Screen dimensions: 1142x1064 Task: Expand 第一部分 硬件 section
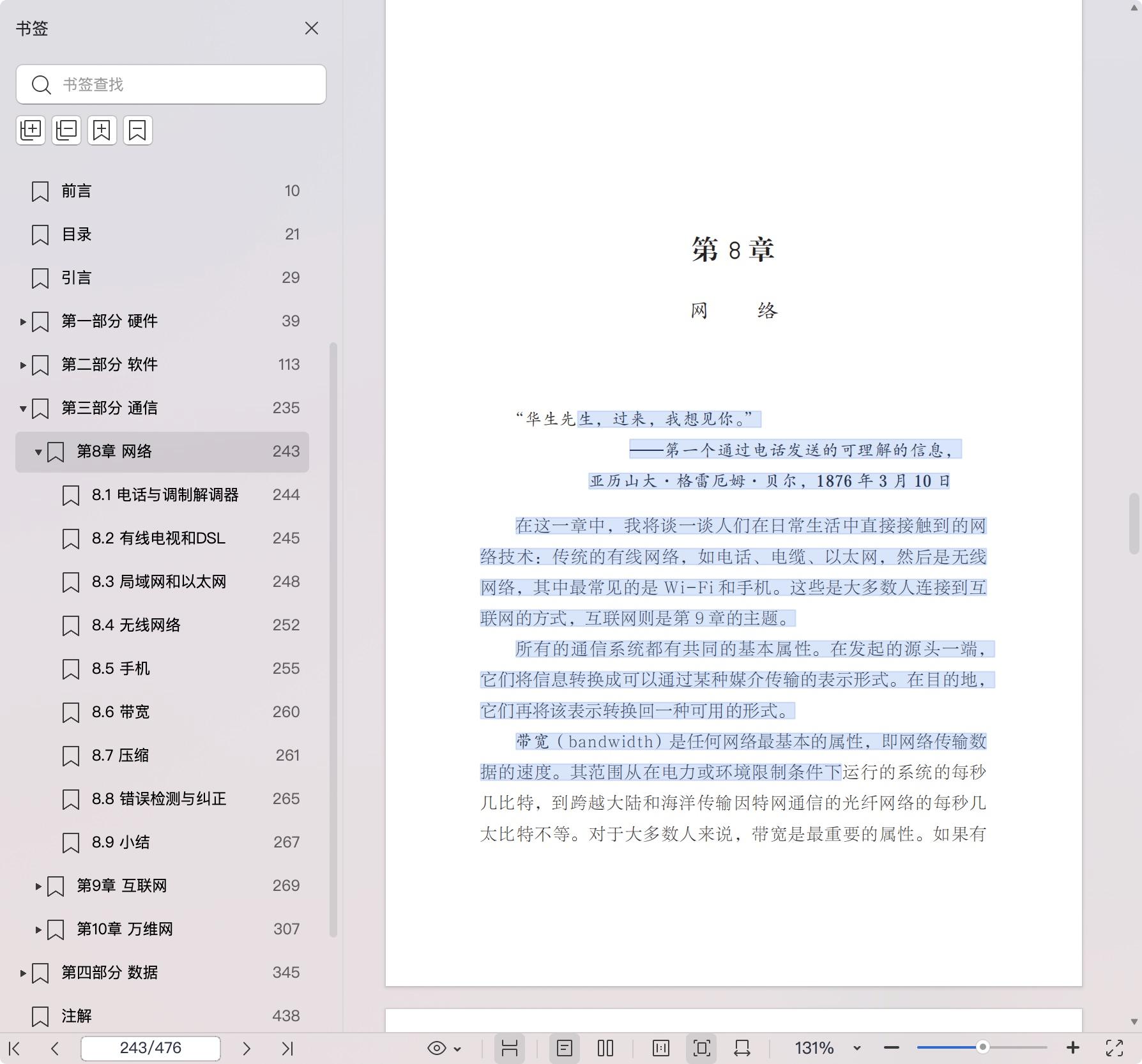tap(22, 321)
